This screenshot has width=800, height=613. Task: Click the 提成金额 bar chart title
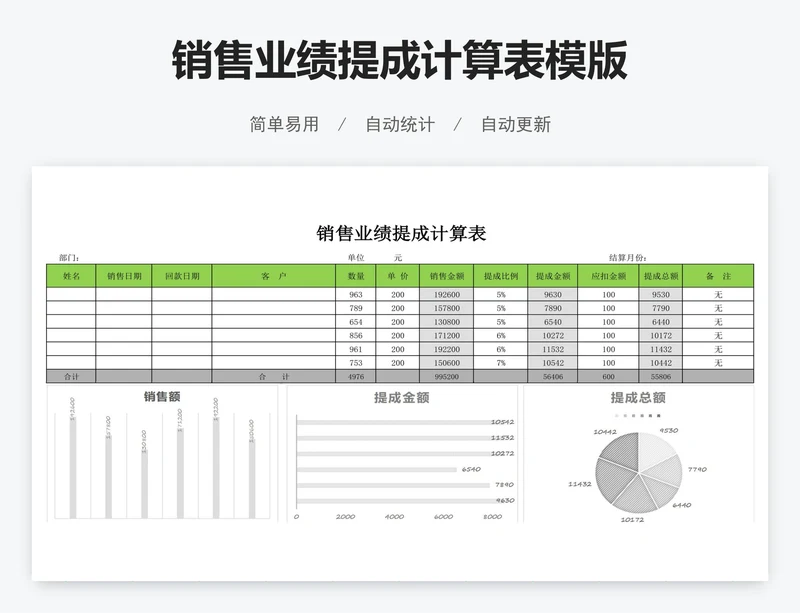[402, 398]
